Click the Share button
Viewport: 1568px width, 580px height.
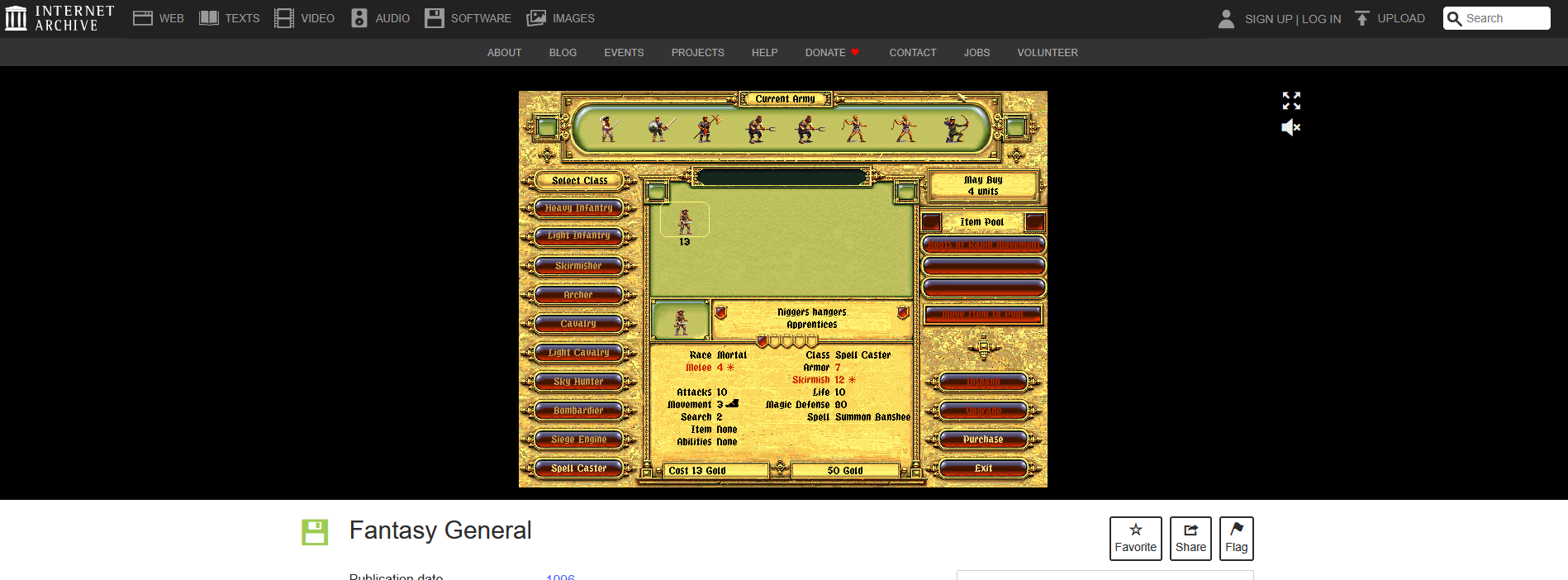pyautogui.click(x=1190, y=539)
